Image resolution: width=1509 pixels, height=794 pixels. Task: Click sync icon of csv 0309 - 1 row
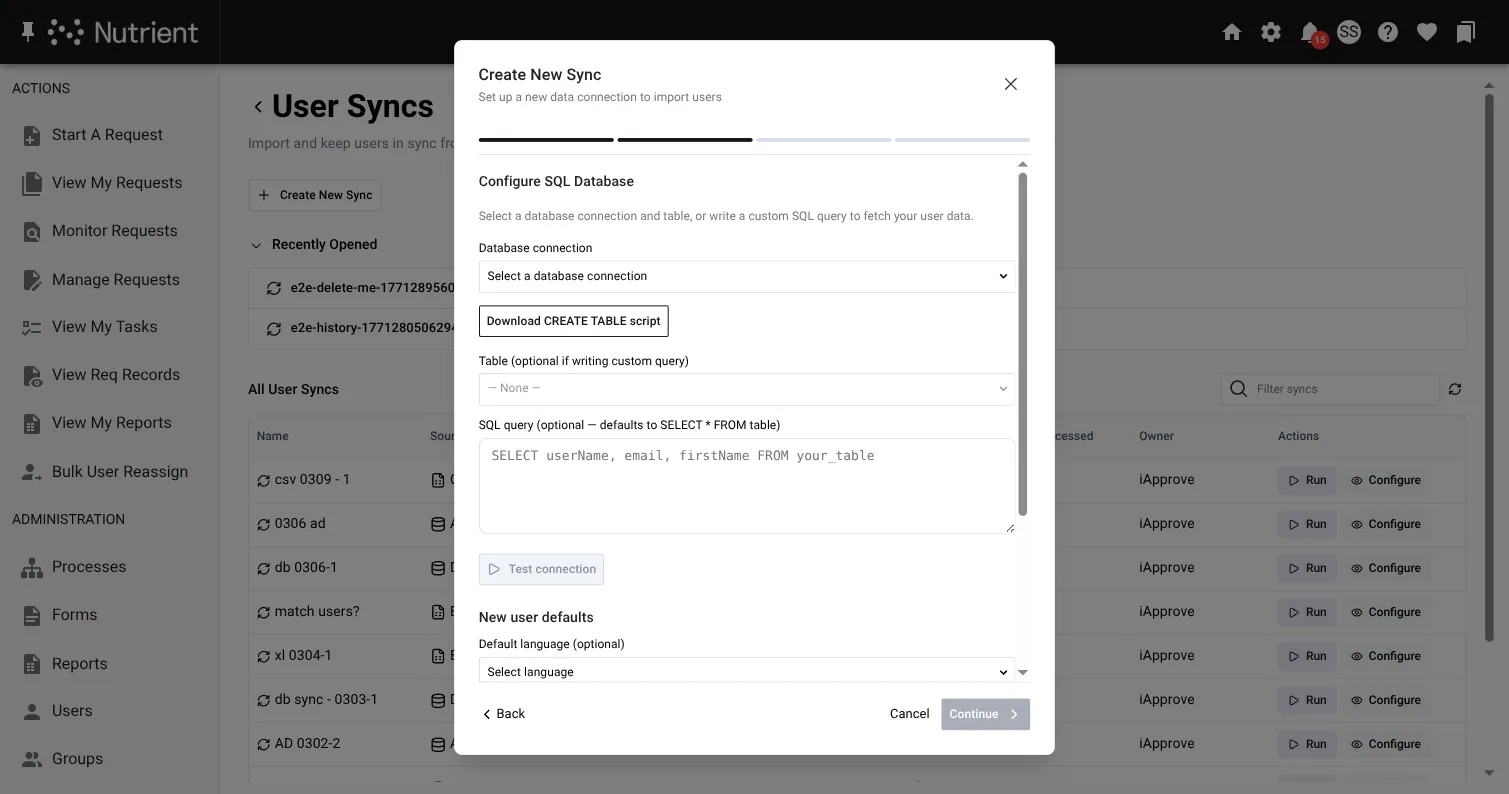point(264,480)
